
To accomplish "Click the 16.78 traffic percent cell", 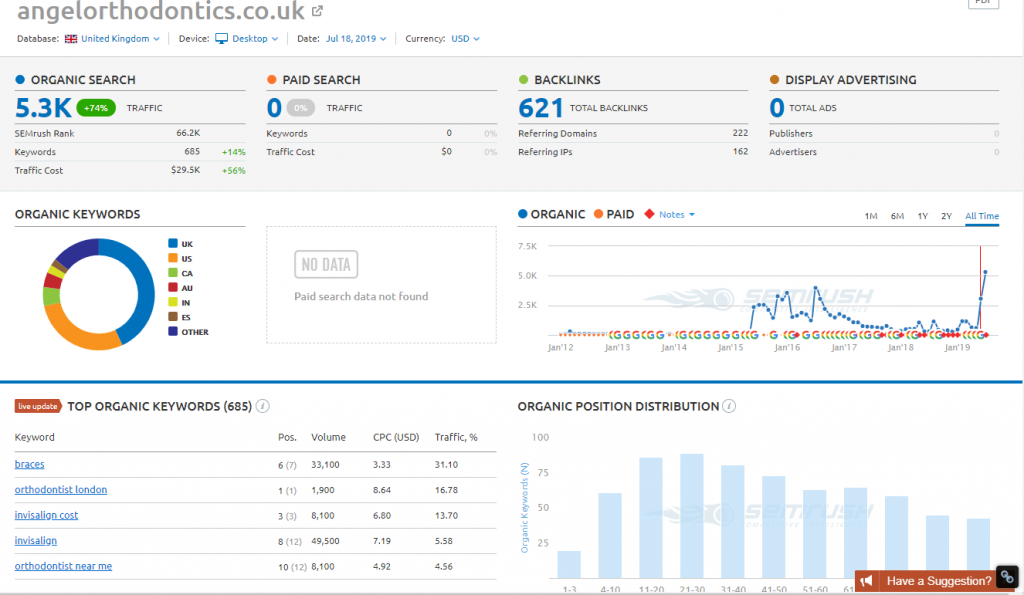I will click(446, 490).
